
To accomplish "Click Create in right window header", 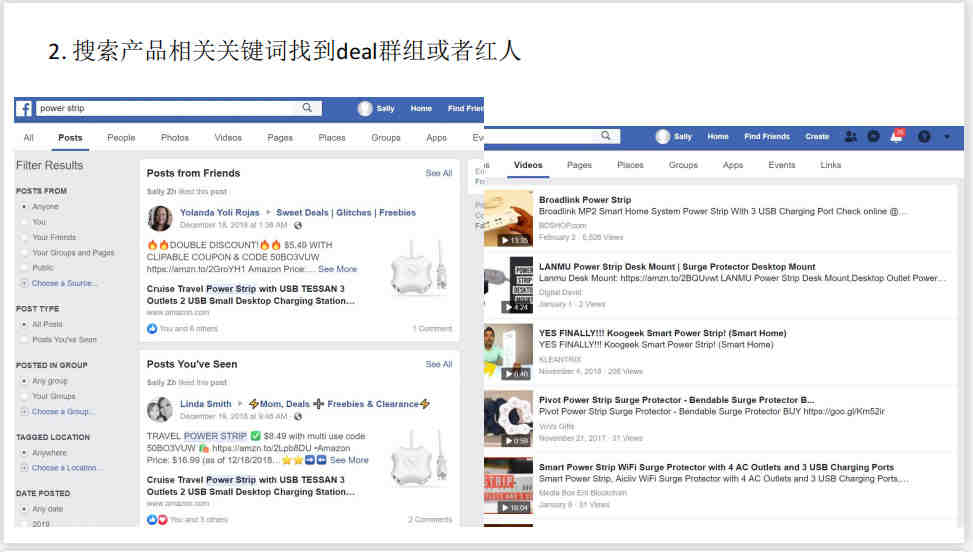I will (x=817, y=136).
